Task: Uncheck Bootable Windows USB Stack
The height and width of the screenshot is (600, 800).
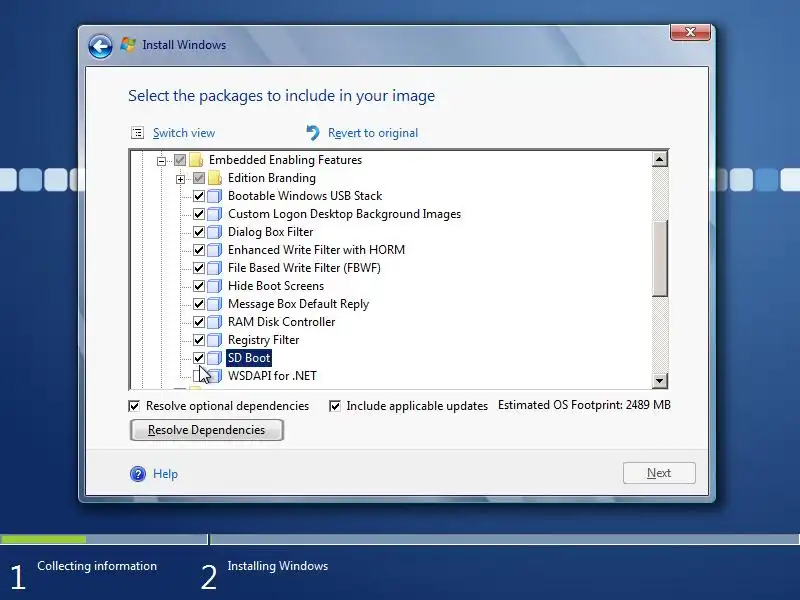Action: click(x=199, y=196)
